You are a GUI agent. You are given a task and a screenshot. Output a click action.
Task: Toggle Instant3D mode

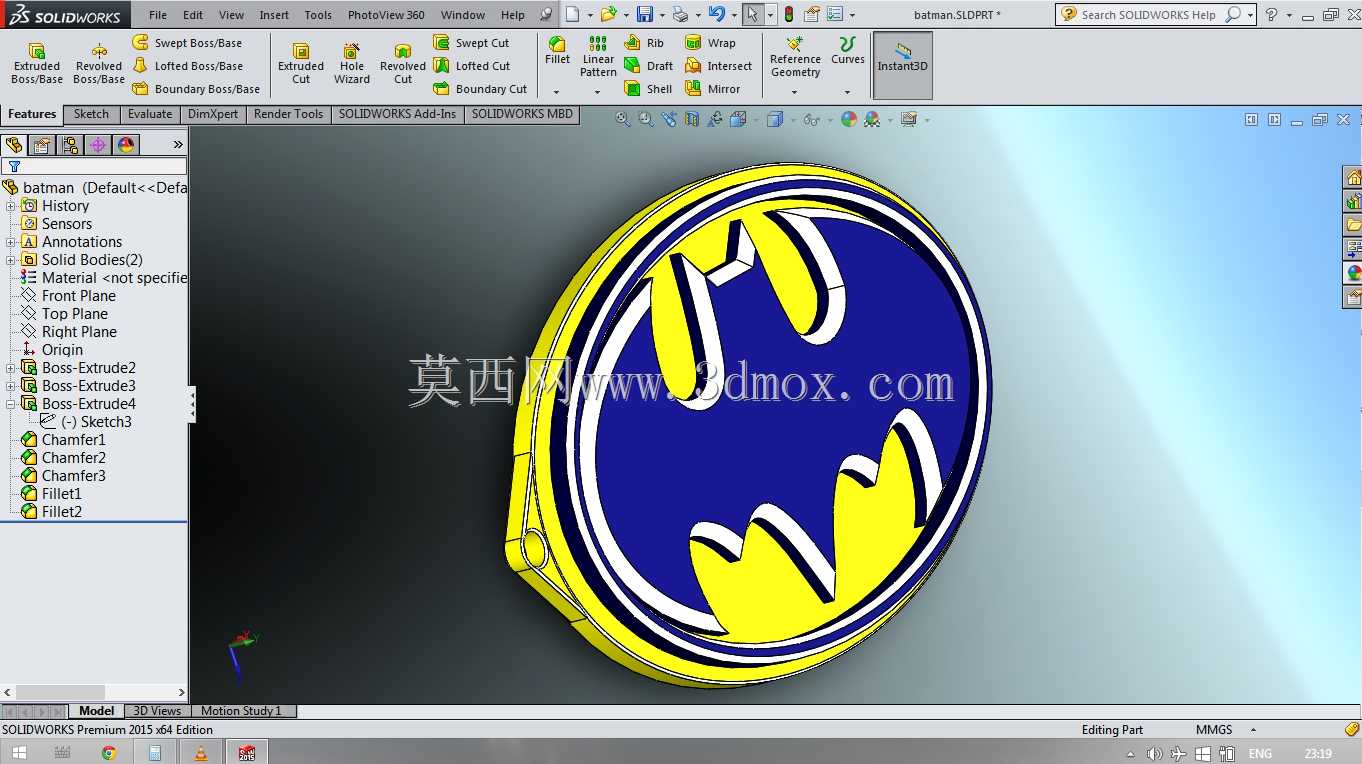pyautogui.click(x=903, y=65)
